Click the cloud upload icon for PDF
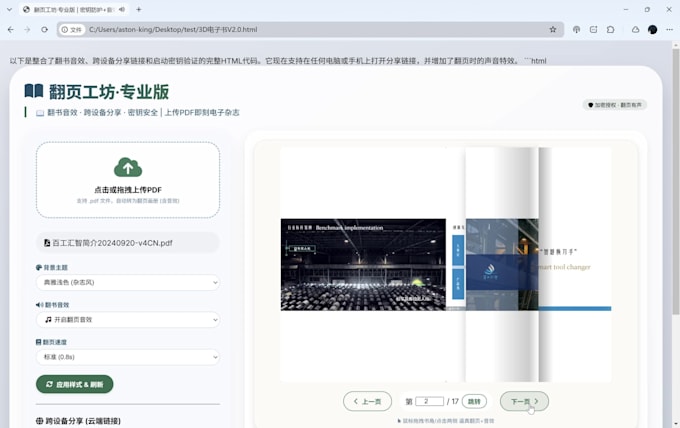Viewport: 680px width, 428px height. 128,167
